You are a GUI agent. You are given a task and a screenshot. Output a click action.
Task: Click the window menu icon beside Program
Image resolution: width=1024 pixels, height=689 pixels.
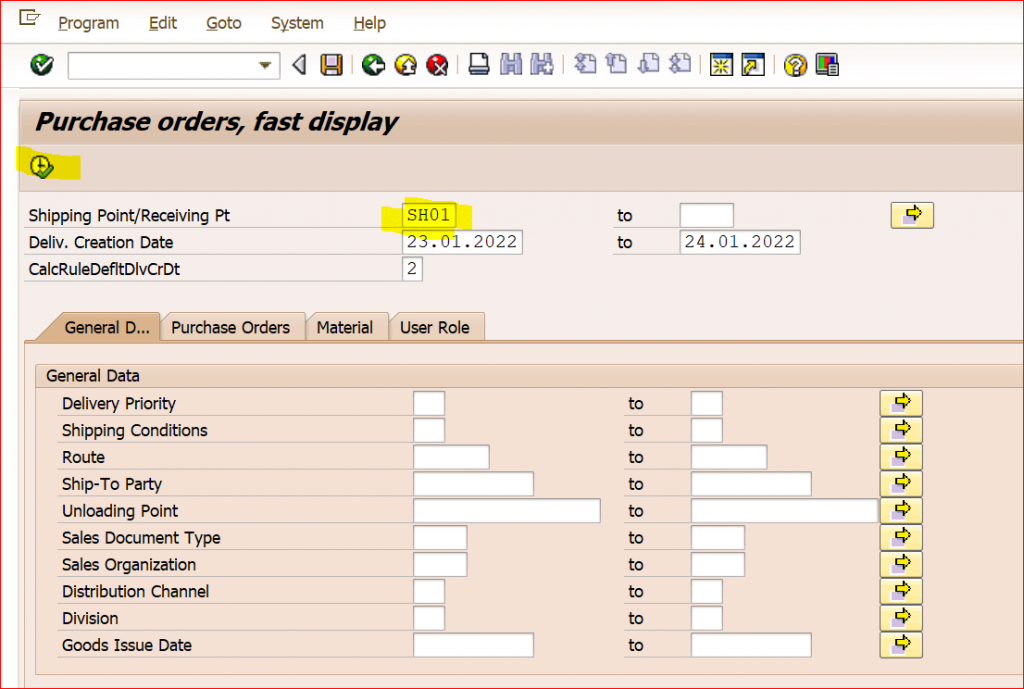[x=29, y=18]
